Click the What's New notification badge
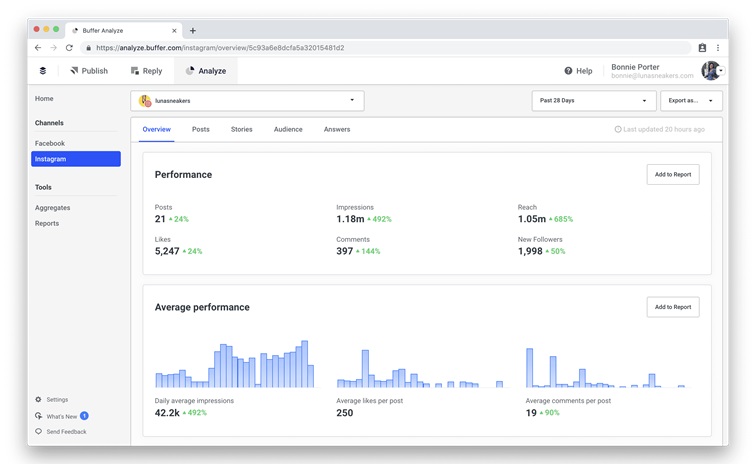Screen dimensions: 756x464 84,416
